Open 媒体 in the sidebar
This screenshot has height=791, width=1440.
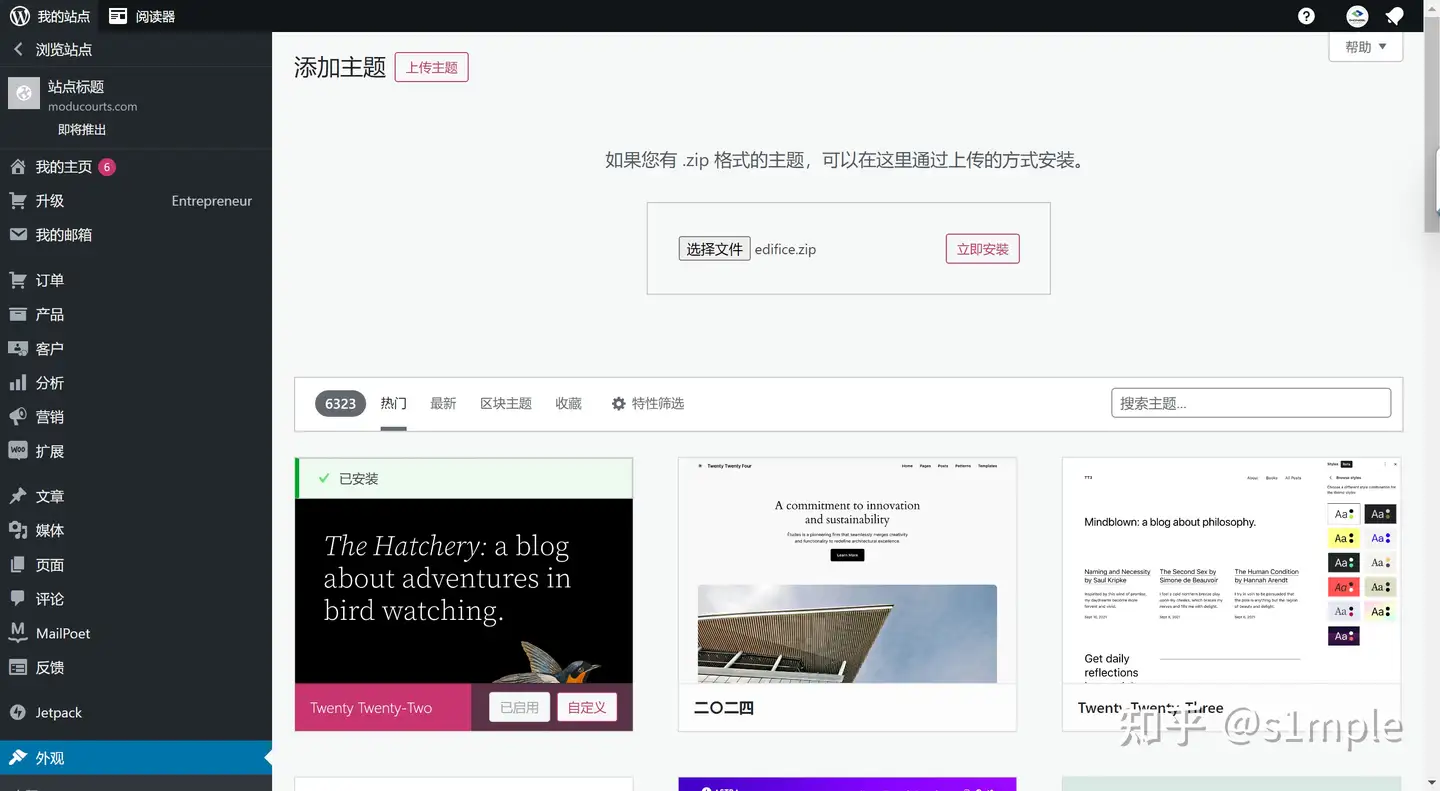click(136, 530)
